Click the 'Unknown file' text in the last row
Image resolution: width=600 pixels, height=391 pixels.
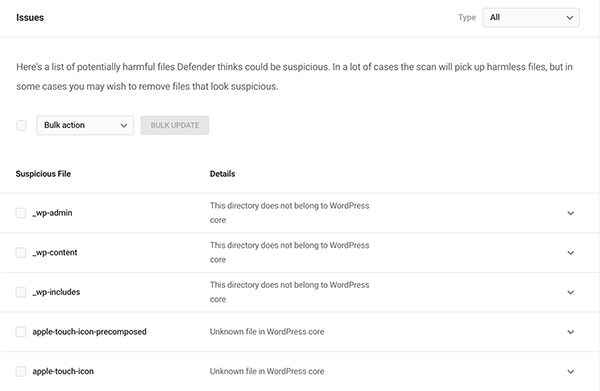pyautogui.click(x=267, y=371)
